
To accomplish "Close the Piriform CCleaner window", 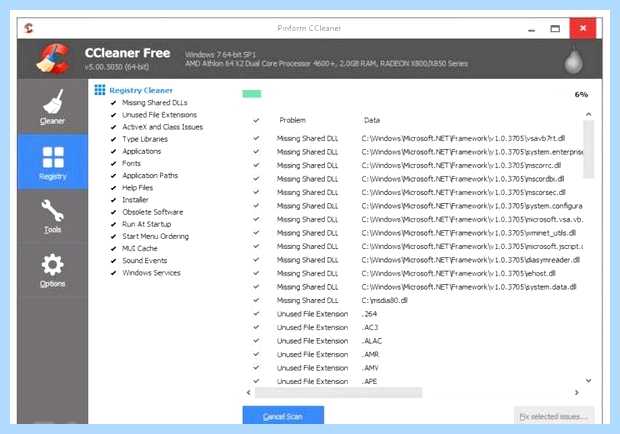I will (x=582, y=28).
